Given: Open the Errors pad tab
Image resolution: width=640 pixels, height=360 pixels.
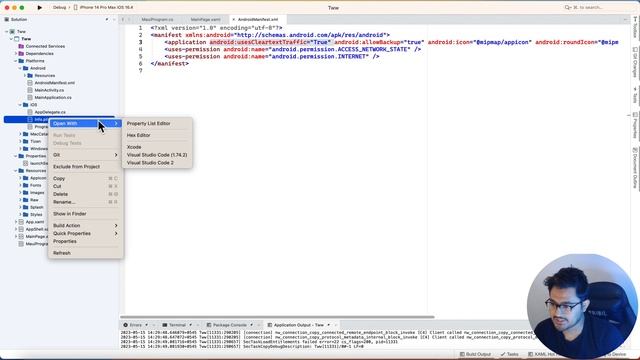Looking at the screenshot, I should (x=136, y=325).
